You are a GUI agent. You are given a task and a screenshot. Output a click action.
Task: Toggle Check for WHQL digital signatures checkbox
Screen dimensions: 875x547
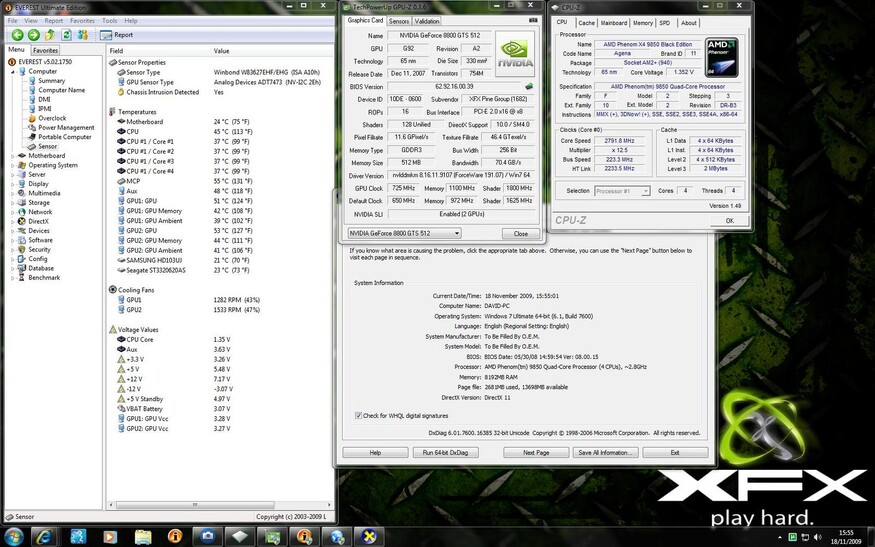click(x=358, y=415)
